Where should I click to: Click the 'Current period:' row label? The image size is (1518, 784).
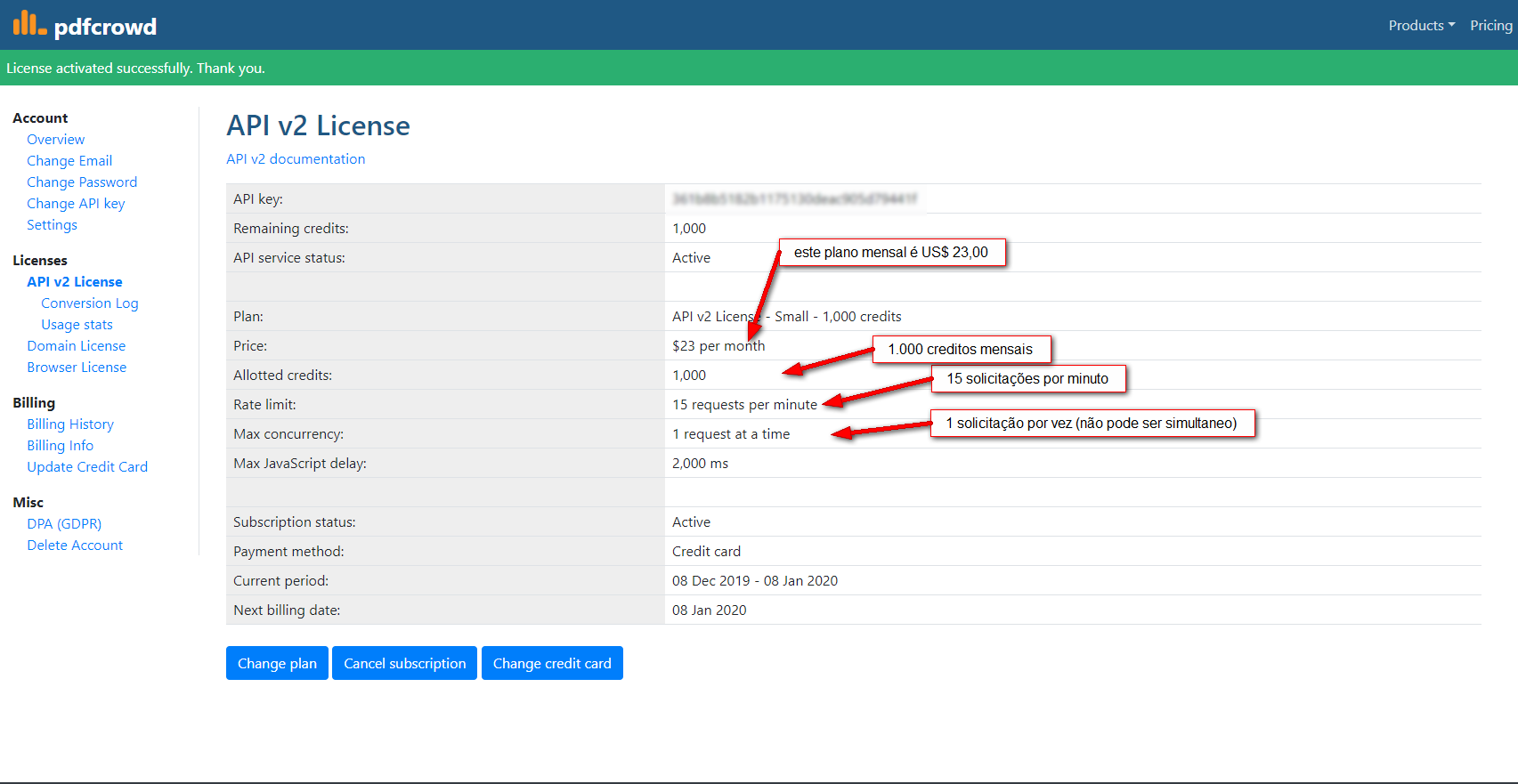click(x=280, y=581)
